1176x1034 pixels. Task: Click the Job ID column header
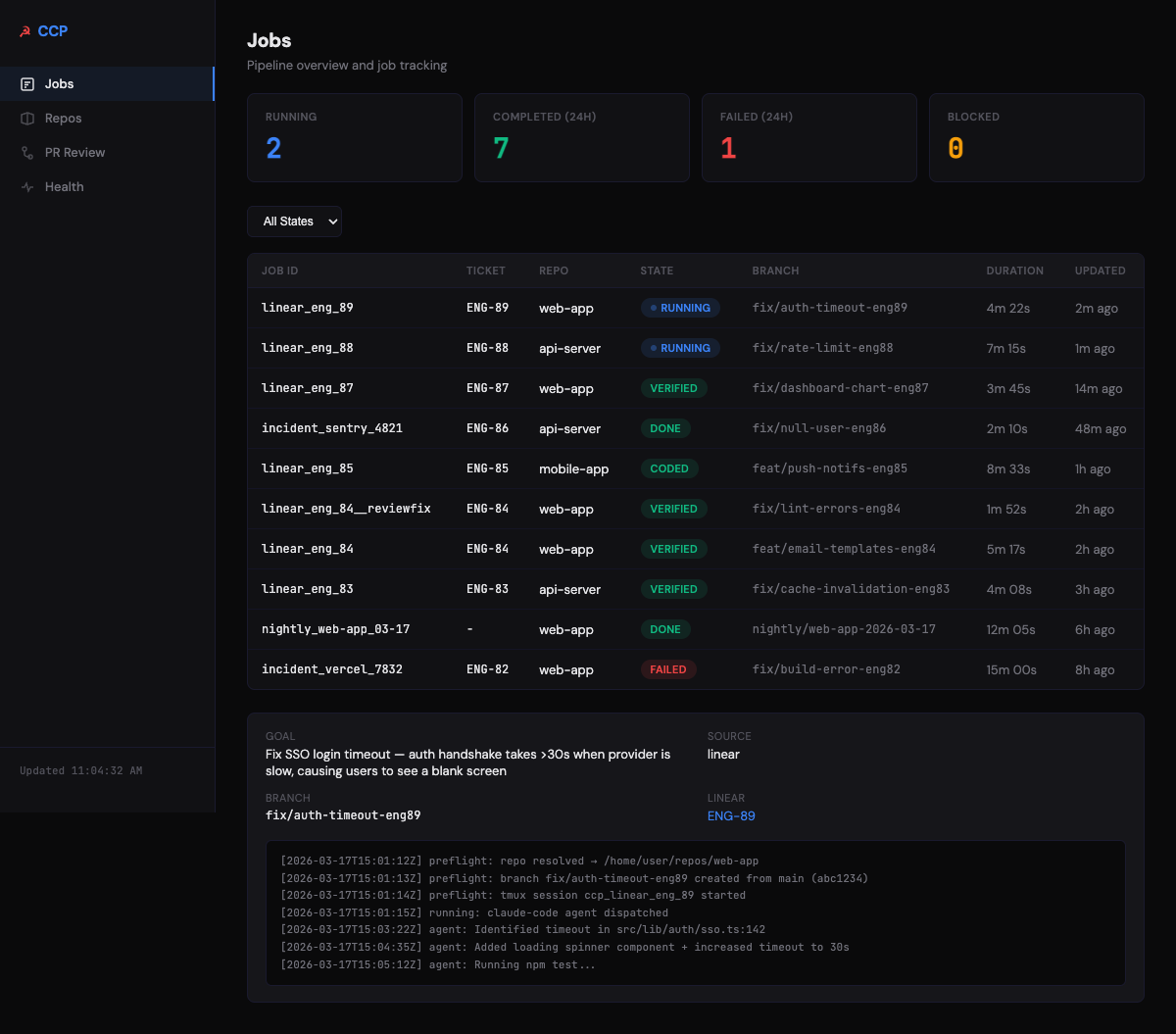click(x=279, y=271)
